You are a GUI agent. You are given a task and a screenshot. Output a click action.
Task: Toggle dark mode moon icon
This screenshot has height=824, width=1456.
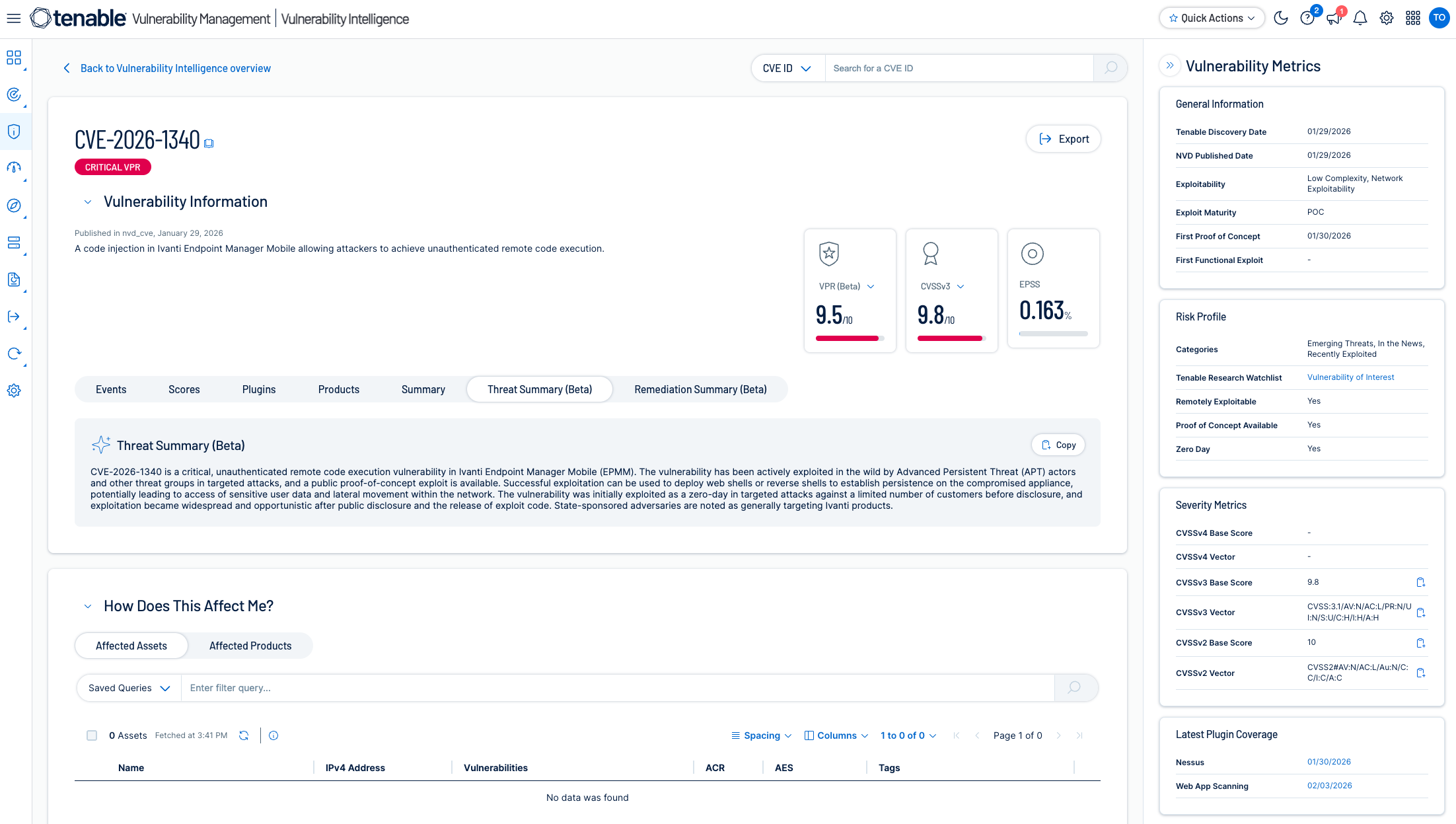1281,19
